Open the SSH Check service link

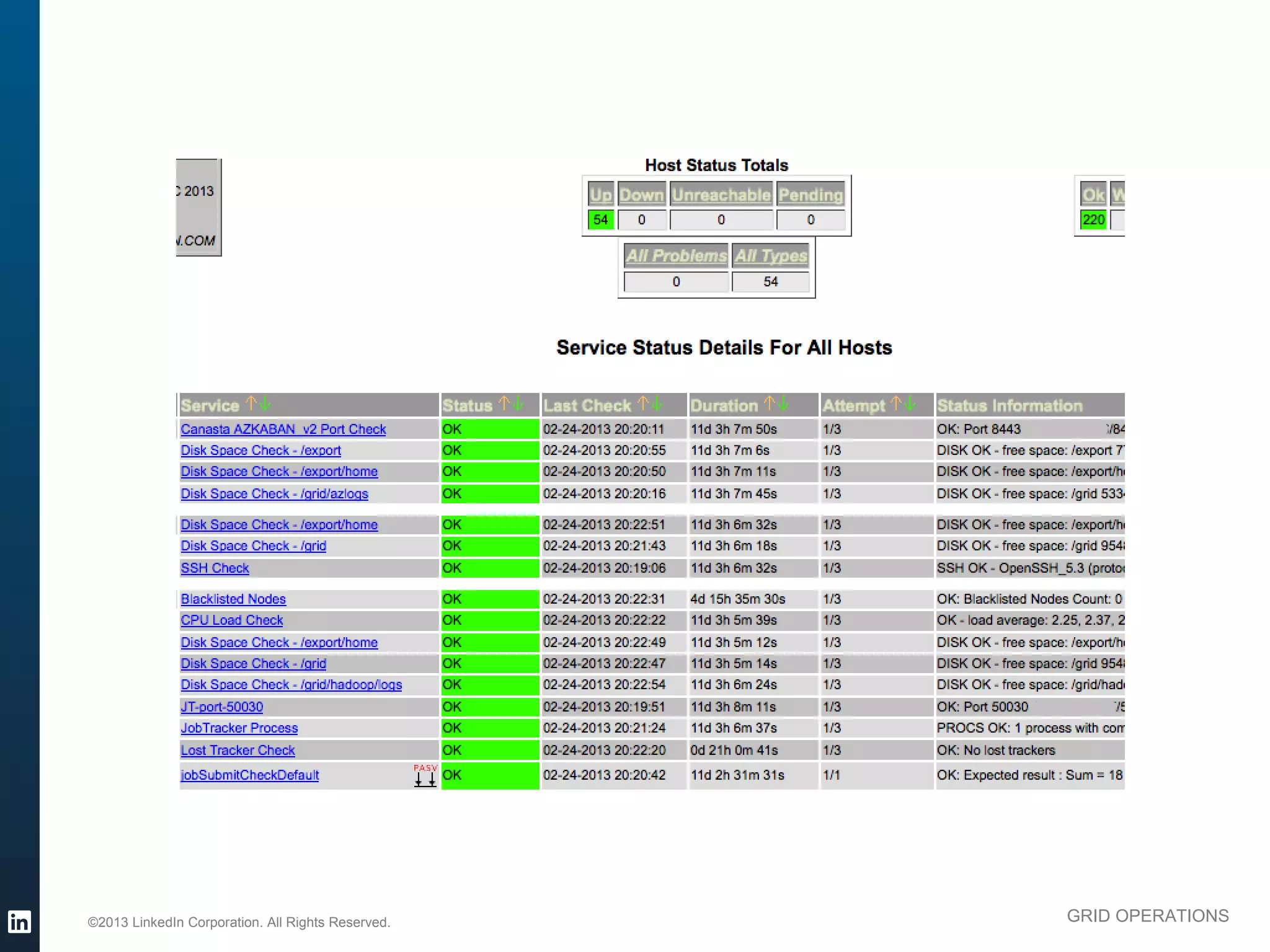[x=215, y=568]
